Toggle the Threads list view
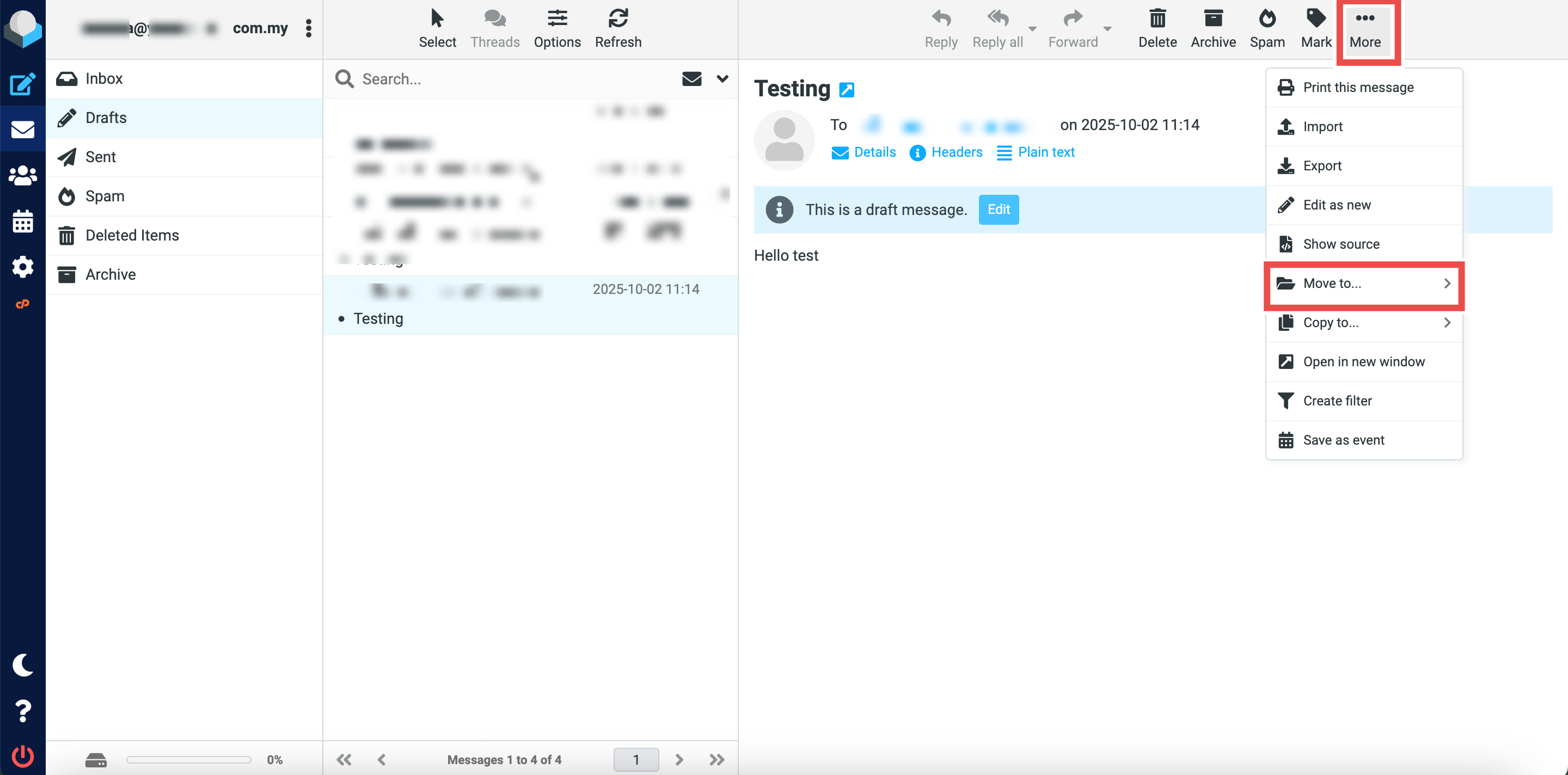The image size is (1568, 775). point(494,28)
